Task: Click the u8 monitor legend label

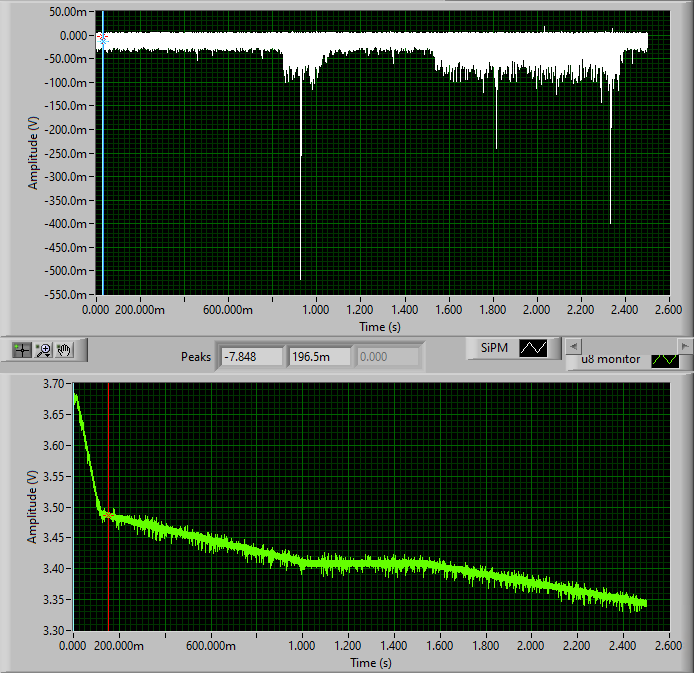Action: (610, 359)
